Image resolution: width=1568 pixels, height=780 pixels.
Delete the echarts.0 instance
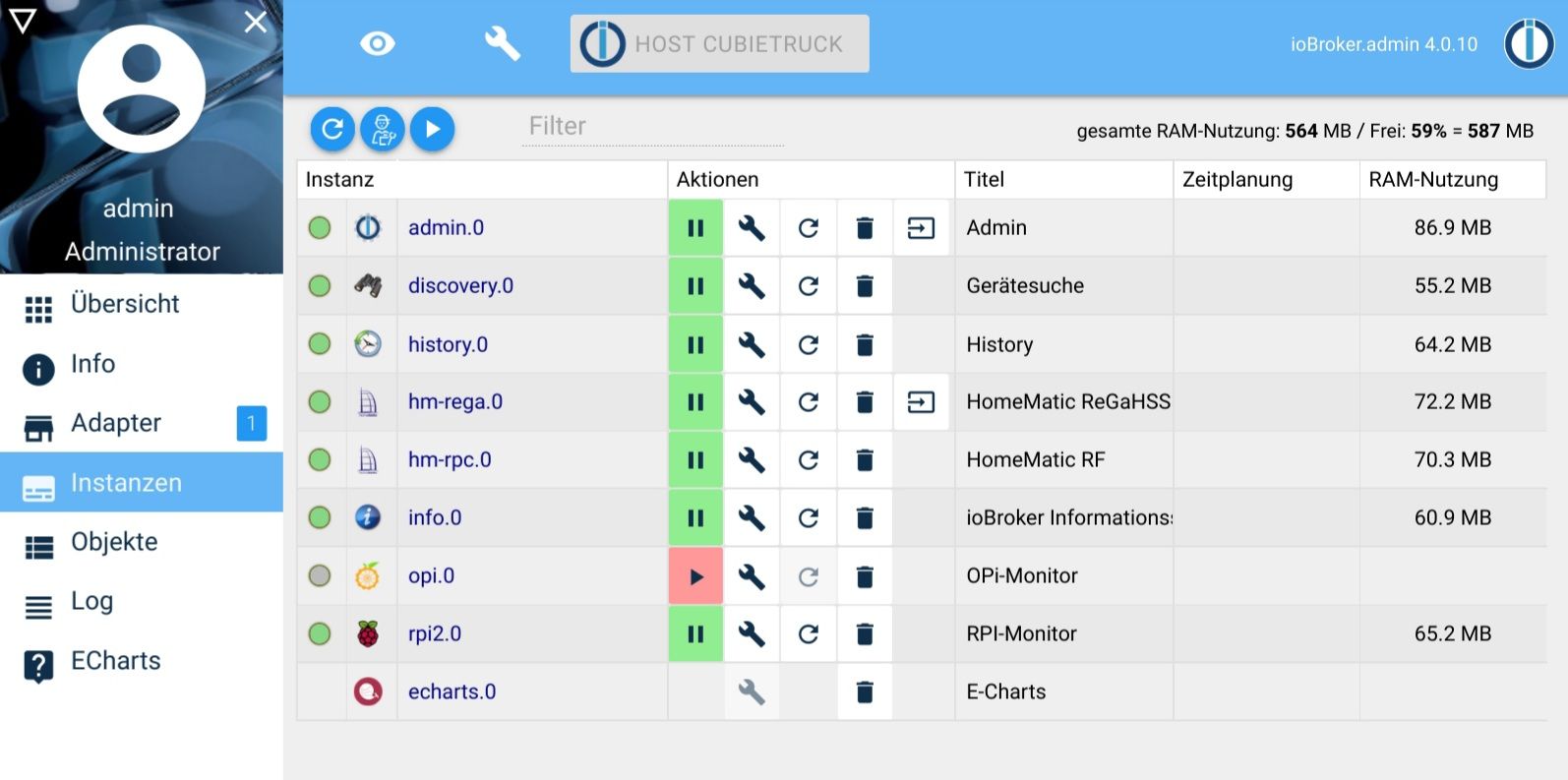pos(865,692)
